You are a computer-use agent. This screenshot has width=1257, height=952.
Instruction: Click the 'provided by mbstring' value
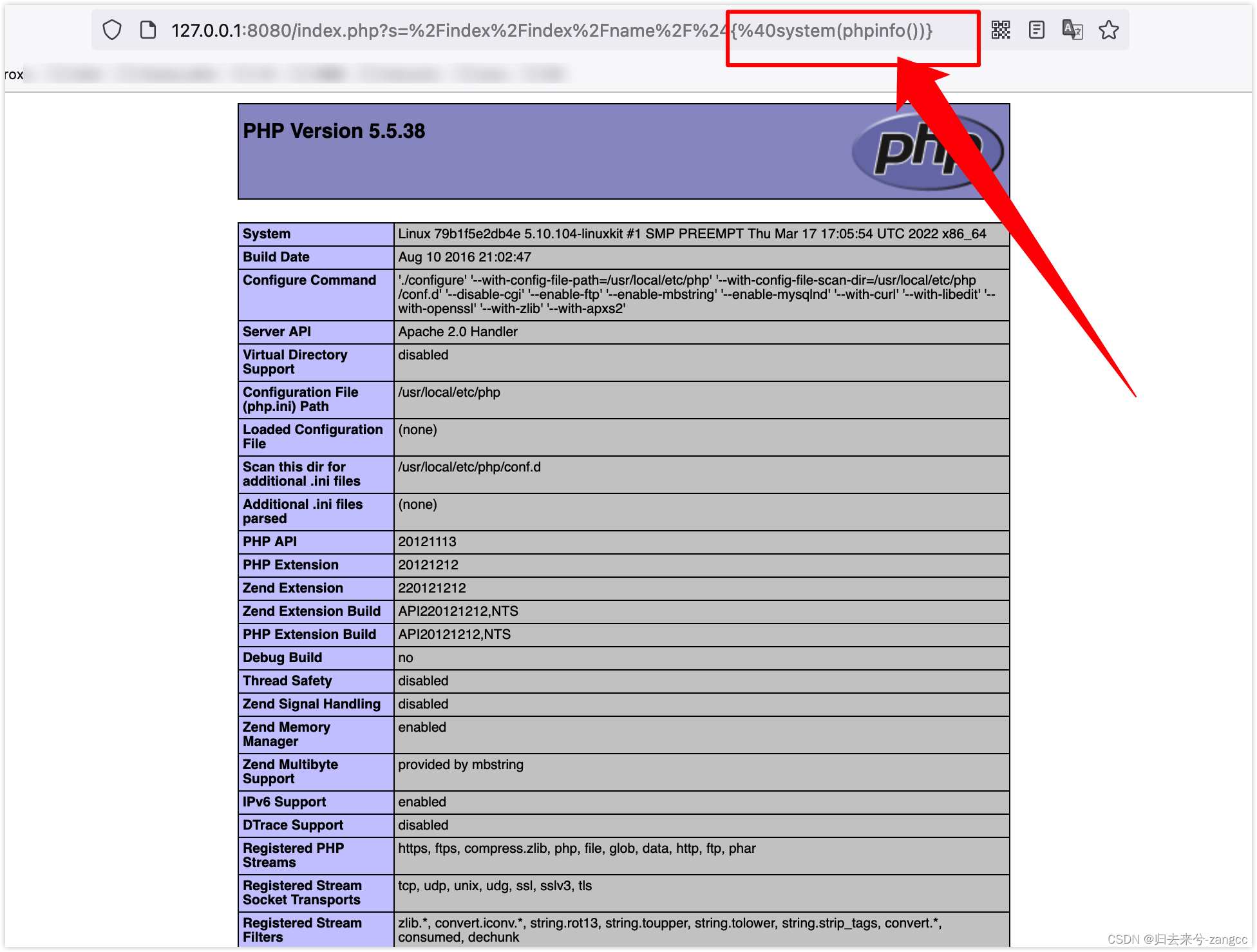[x=461, y=765]
